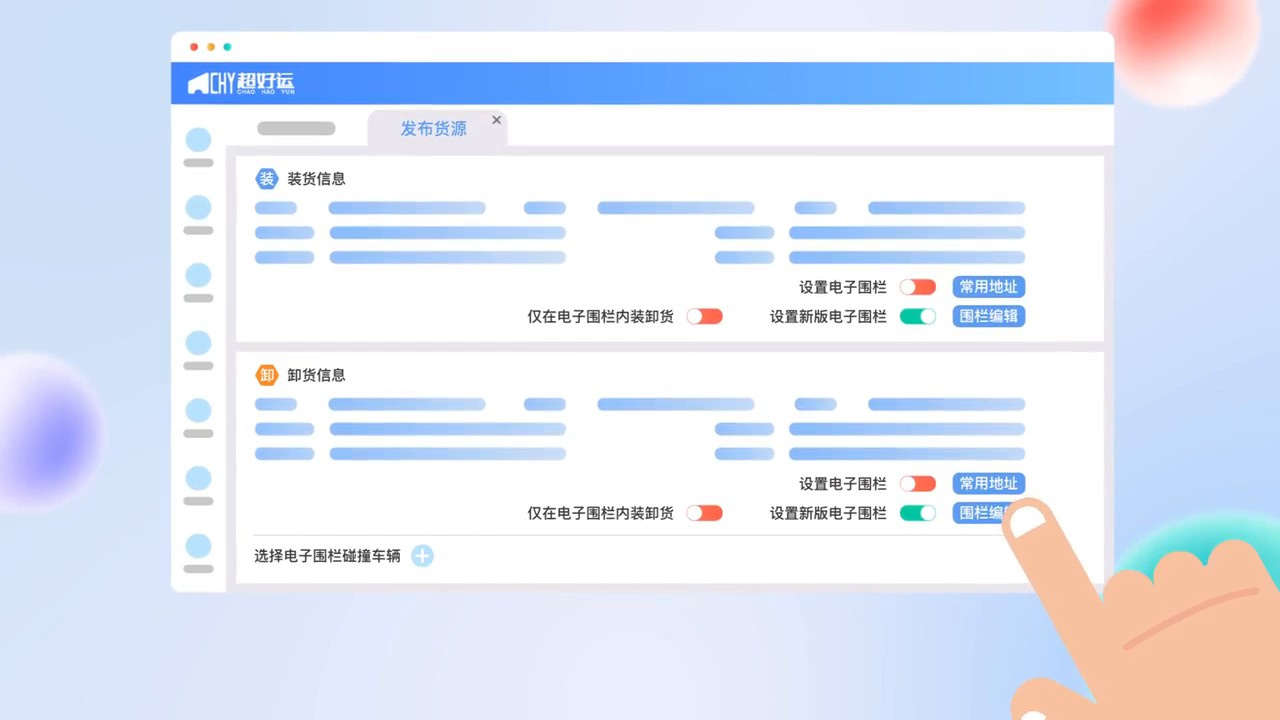Screen dimensions: 1280x720
Task: Select the second sidebar circle icon
Action: point(199,208)
